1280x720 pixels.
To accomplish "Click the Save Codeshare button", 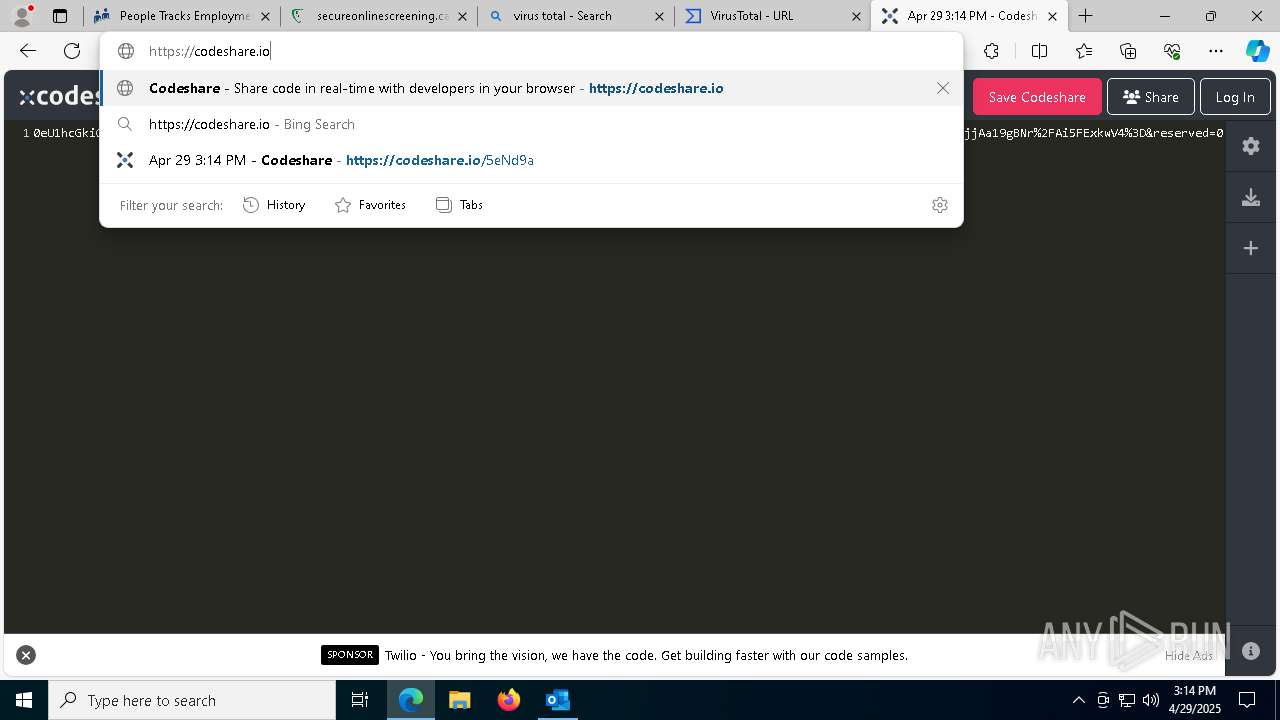I will (1037, 97).
